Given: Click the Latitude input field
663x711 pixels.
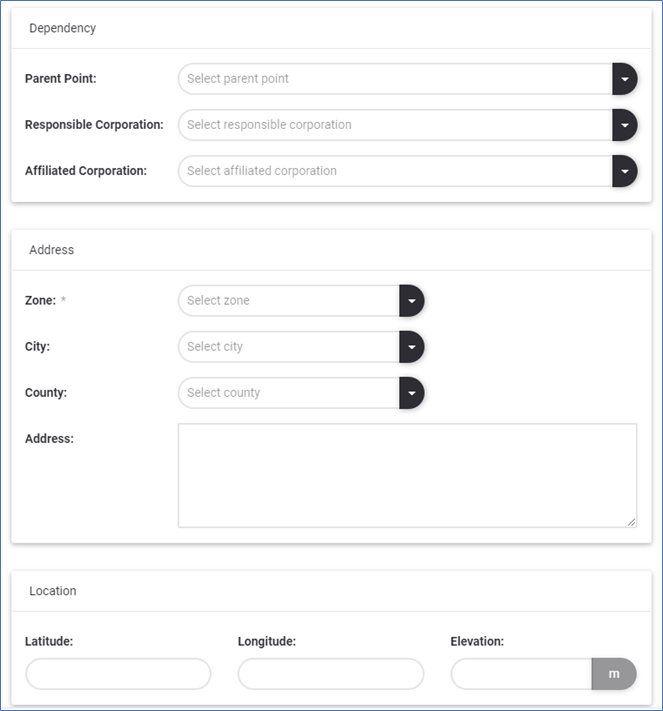Looking at the screenshot, I should pos(118,674).
